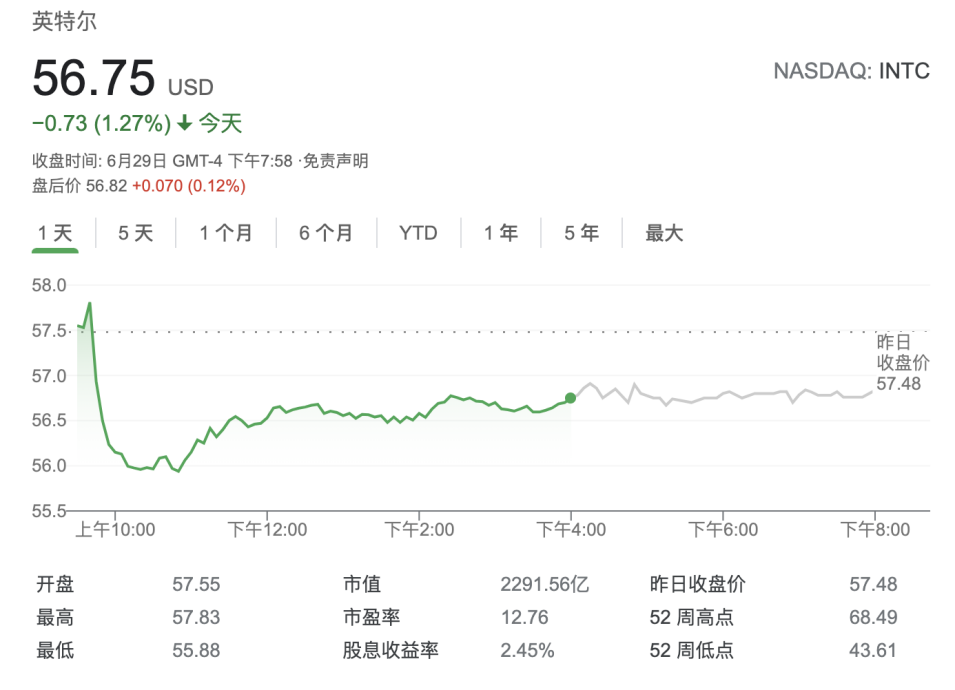955x690 pixels.
Task: Click the 英特尔 company name
Action: pyautogui.click(x=65, y=21)
